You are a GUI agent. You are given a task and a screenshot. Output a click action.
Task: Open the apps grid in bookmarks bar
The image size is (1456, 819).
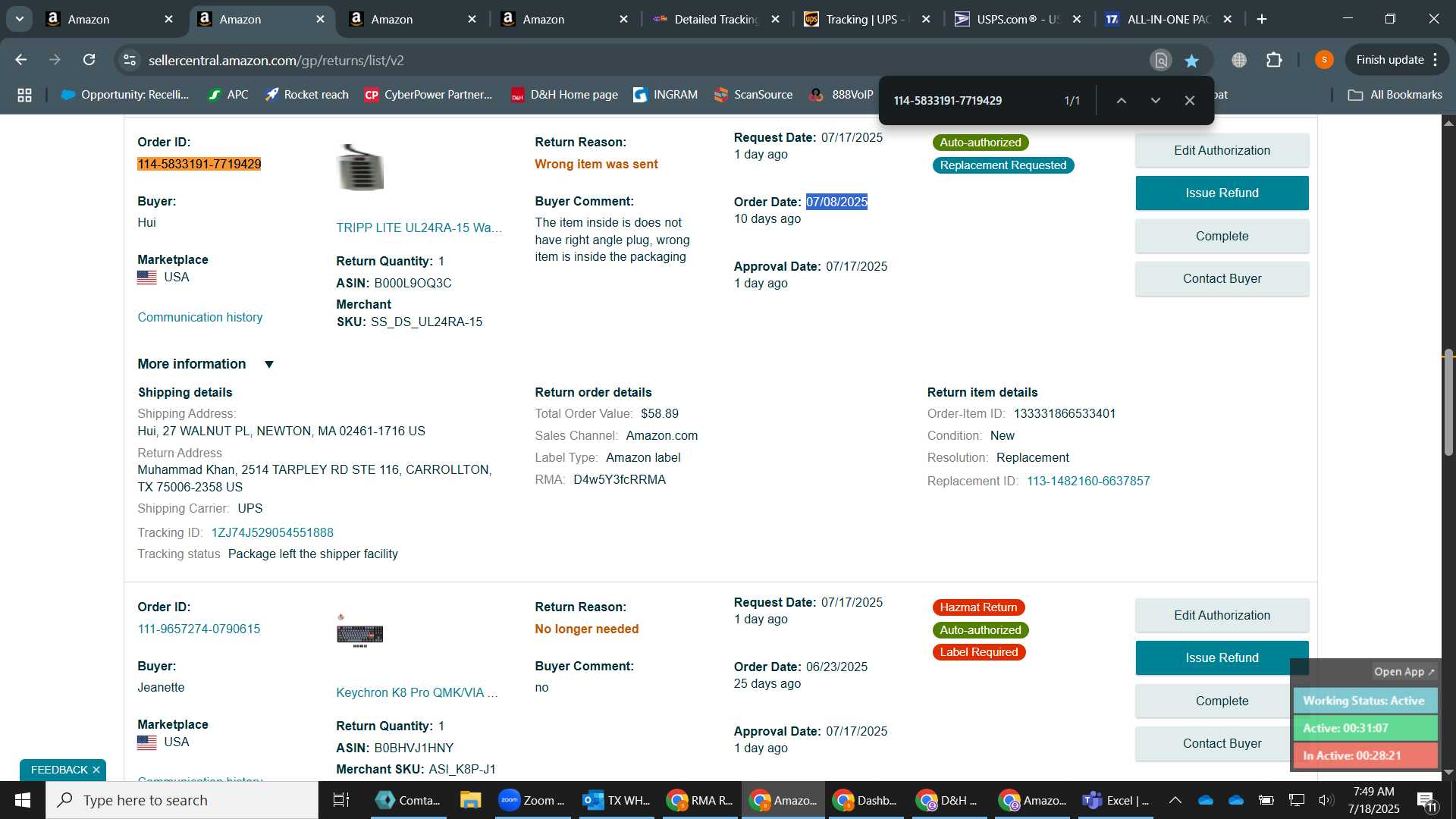pyautogui.click(x=24, y=95)
